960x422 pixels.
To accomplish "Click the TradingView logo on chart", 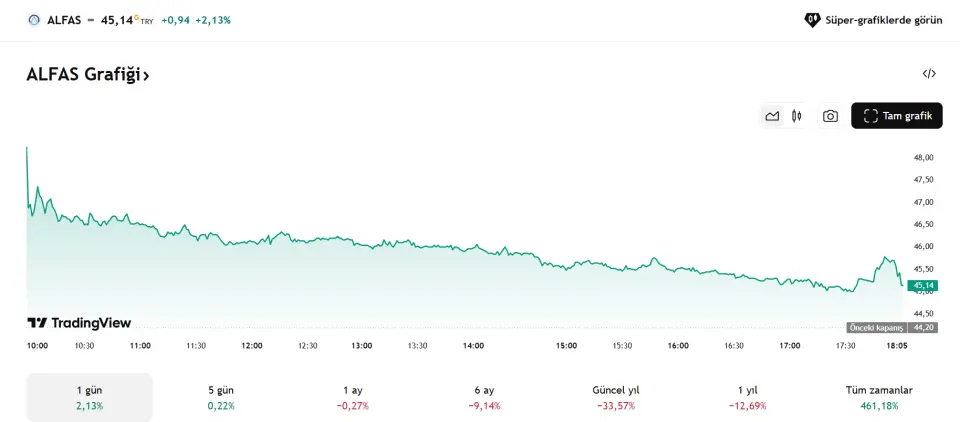I will [x=79, y=323].
